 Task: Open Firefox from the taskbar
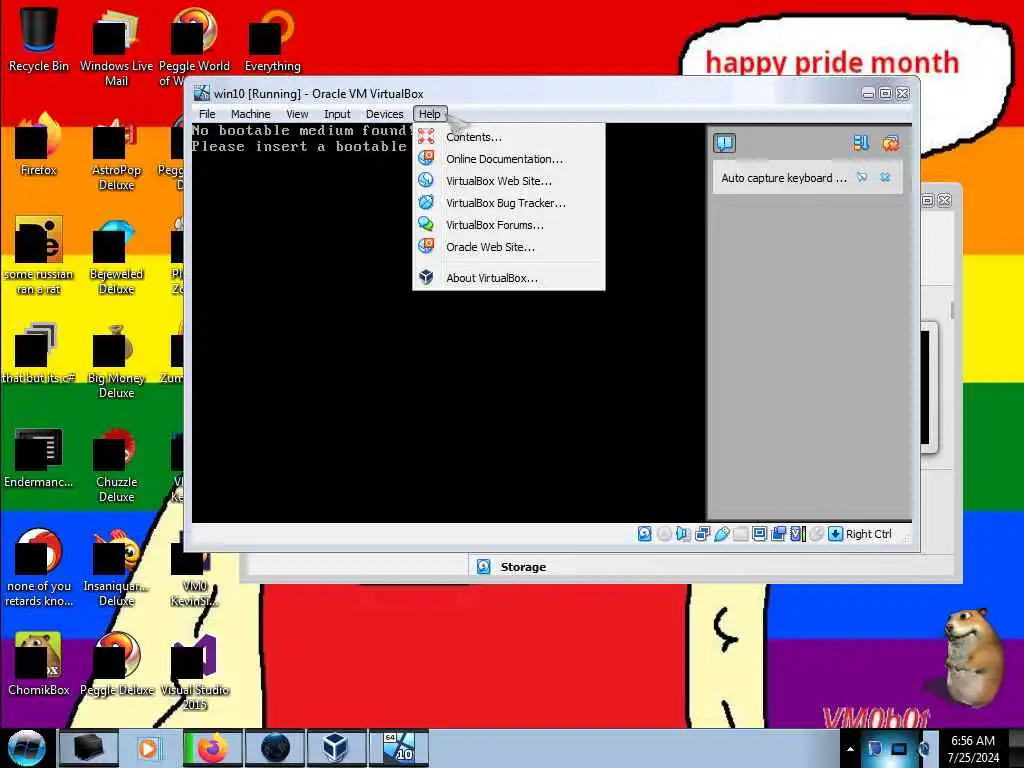click(x=212, y=748)
